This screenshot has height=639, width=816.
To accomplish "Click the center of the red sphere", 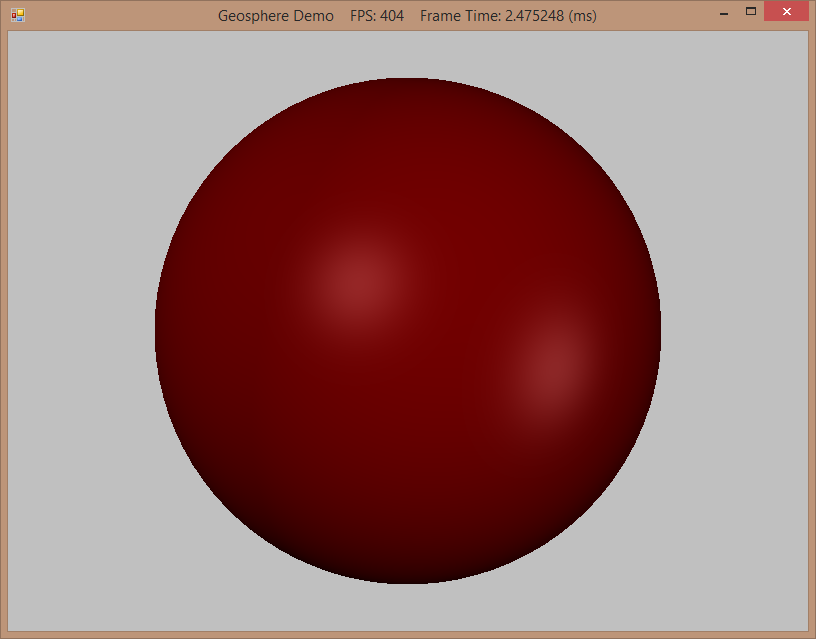I will pyautogui.click(x=408, y=330).
